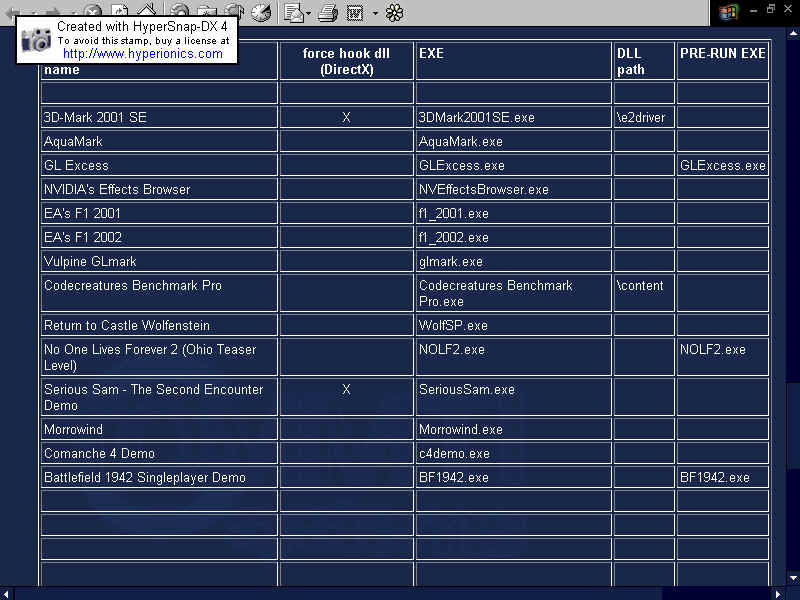The image size is (800, 600).
Task: Click 'GLExcess.exe' in PRE-RUN EXE column
Action: [722, 165]
